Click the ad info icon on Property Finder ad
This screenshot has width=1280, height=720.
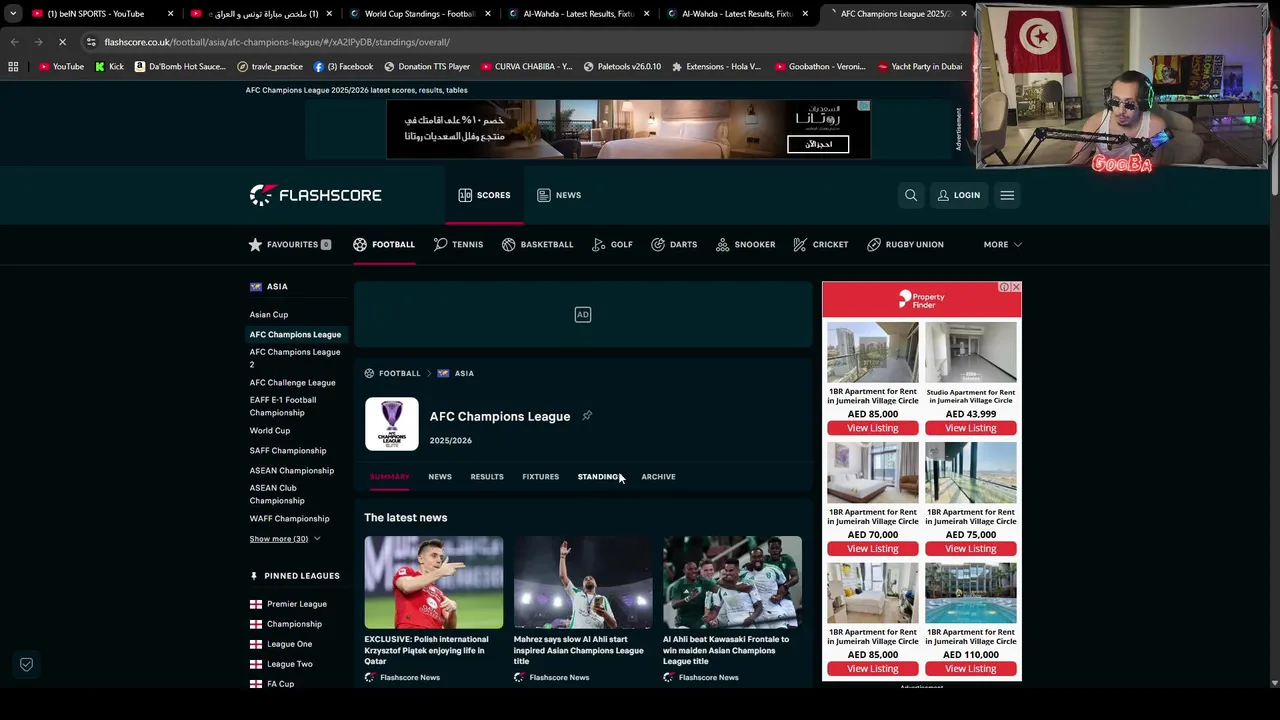coord(1004,287)
